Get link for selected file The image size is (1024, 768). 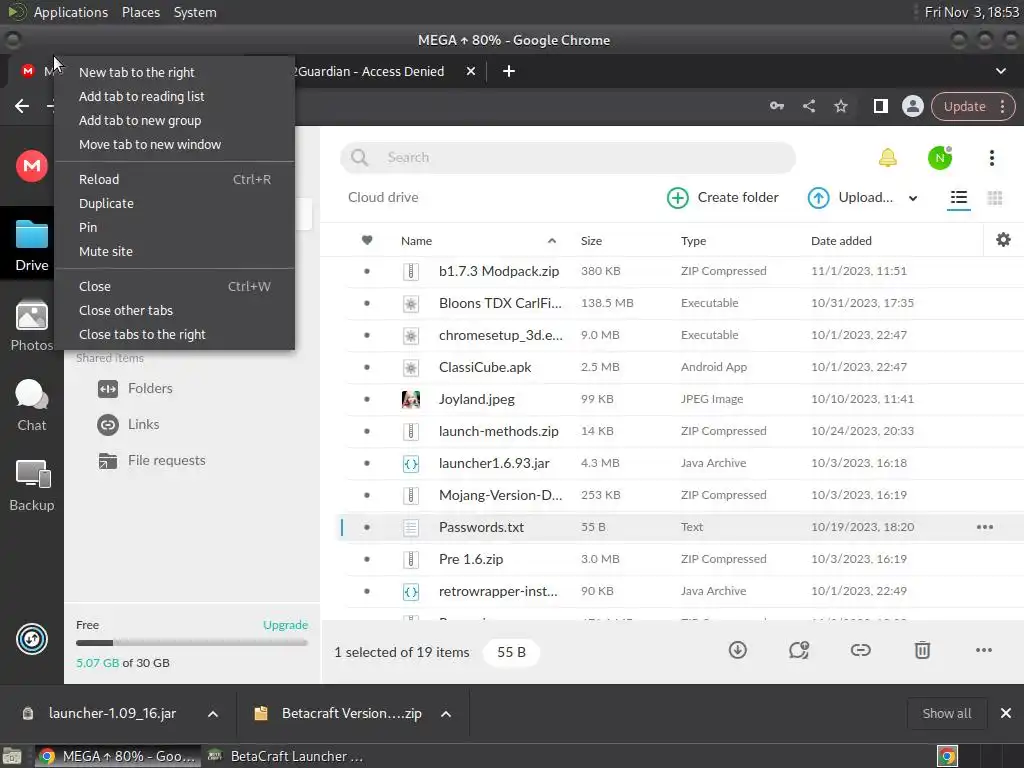click(860, 650)
